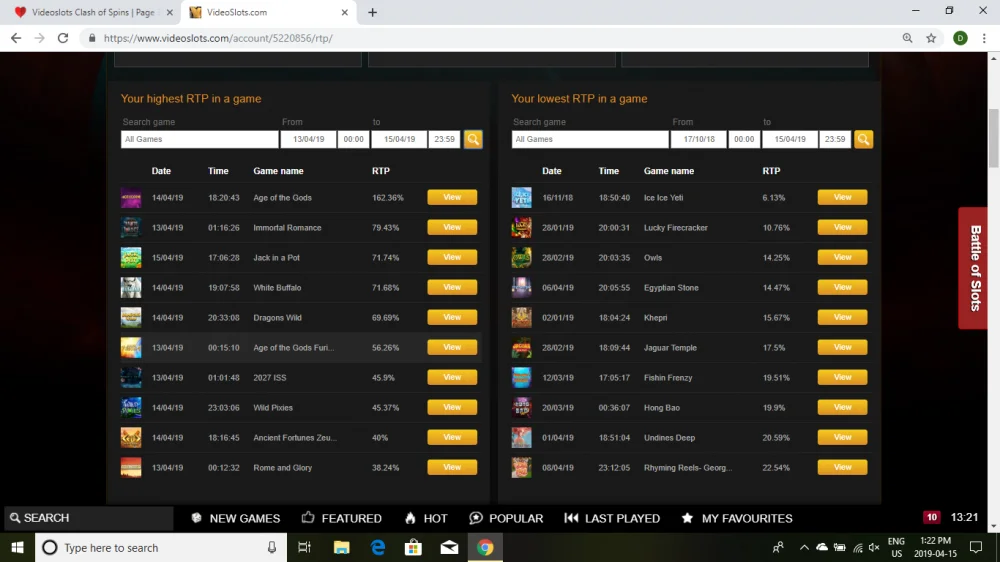Open the Last Played menu
Viewport: 1000px width, 562px height.
click(x=612, y=518)
